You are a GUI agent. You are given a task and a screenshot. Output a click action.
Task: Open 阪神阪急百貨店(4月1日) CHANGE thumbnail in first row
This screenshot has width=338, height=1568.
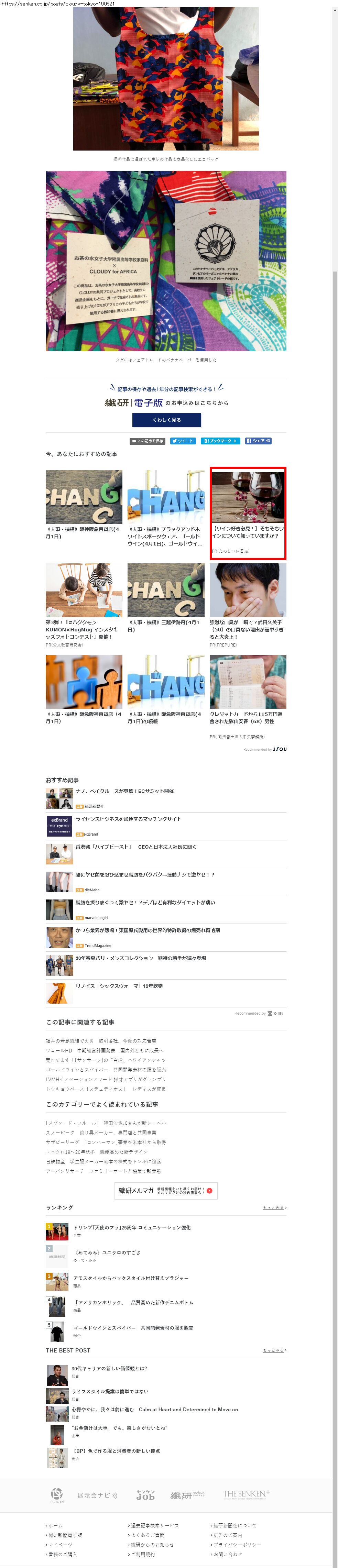[x=84, y=496]
